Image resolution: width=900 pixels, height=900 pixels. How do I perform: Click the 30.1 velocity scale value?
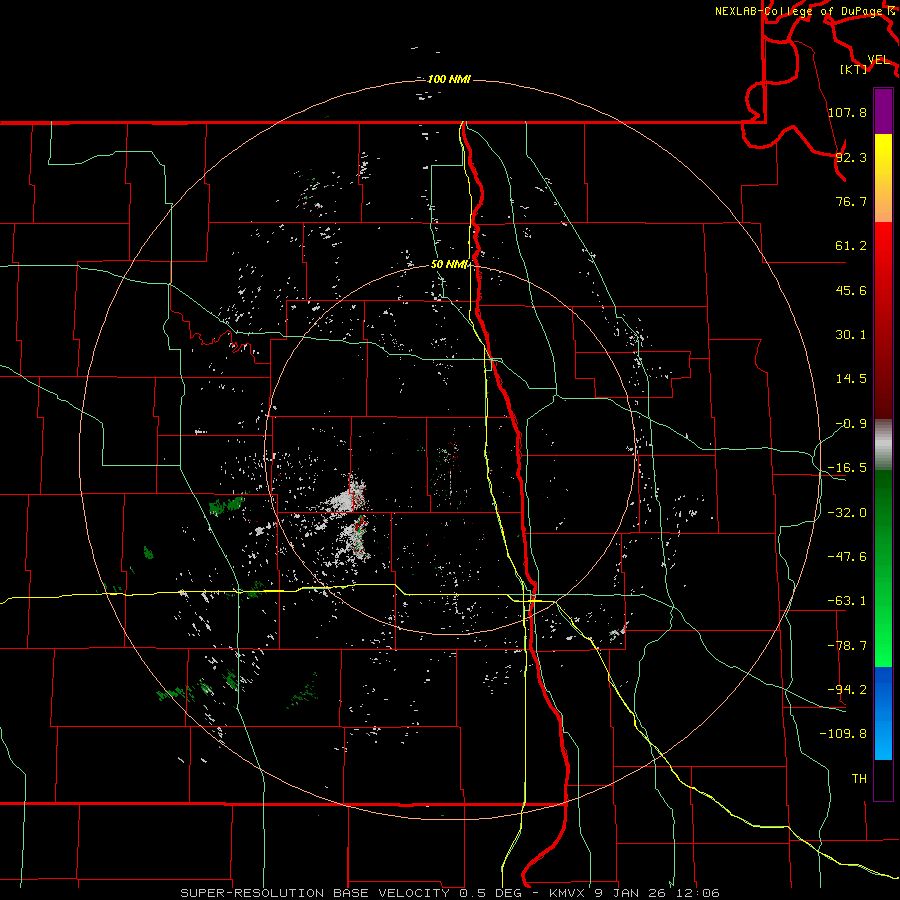tap(851, 335)
